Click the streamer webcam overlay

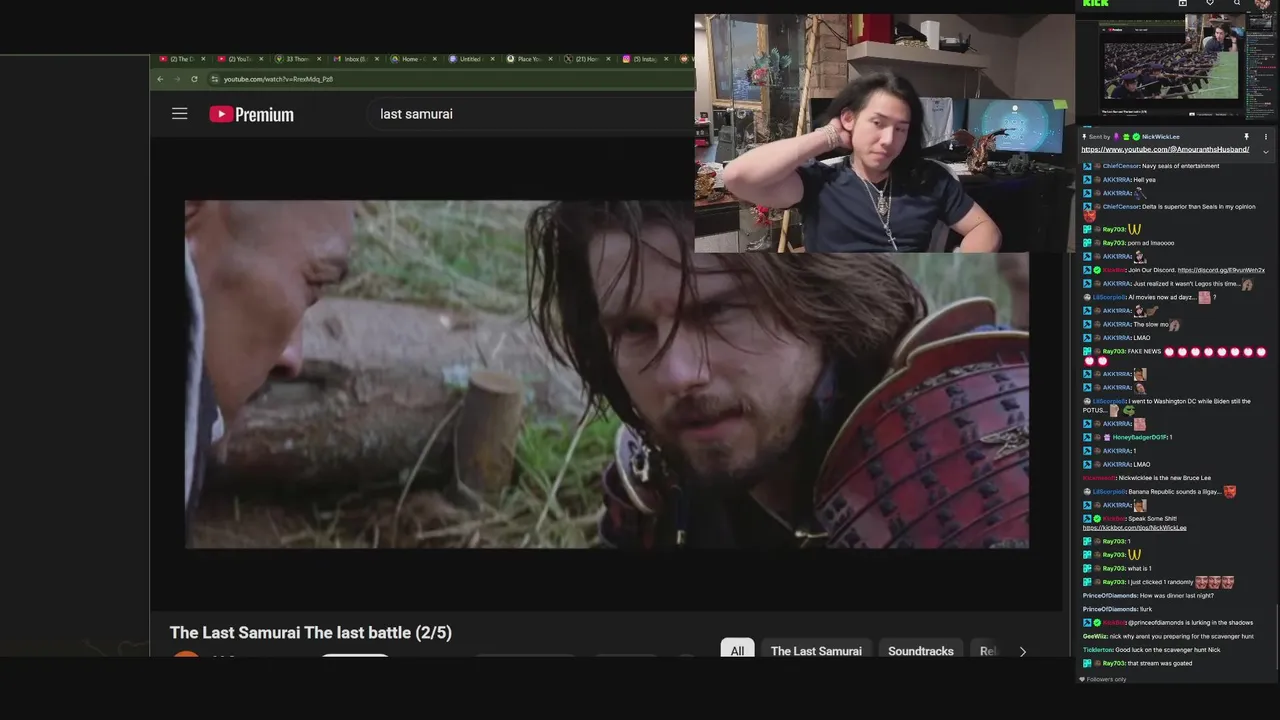884,133
